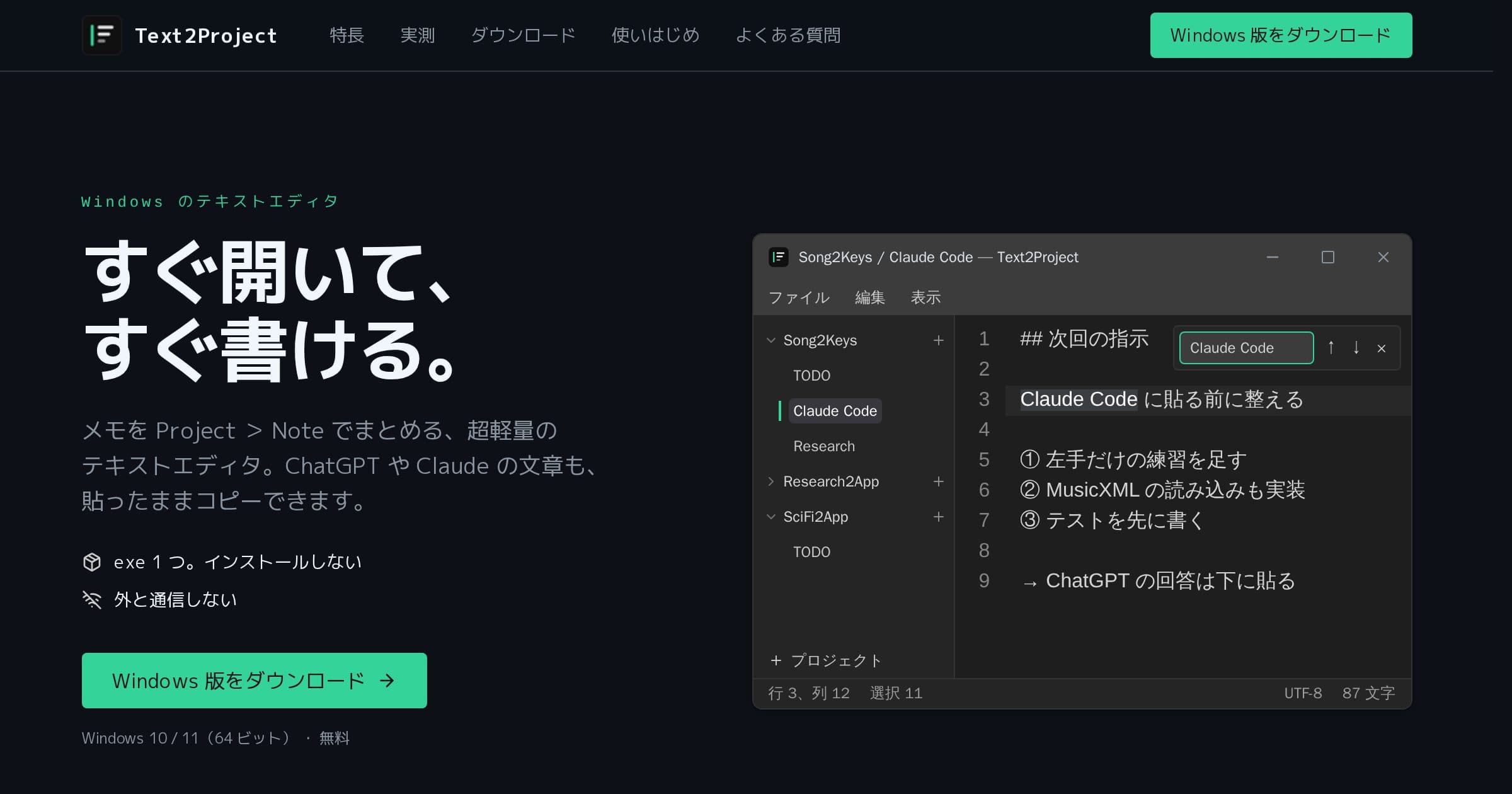Add a note to Research2App with plus
Viewport: 1512px width, 794px height.
click(939, 481)
